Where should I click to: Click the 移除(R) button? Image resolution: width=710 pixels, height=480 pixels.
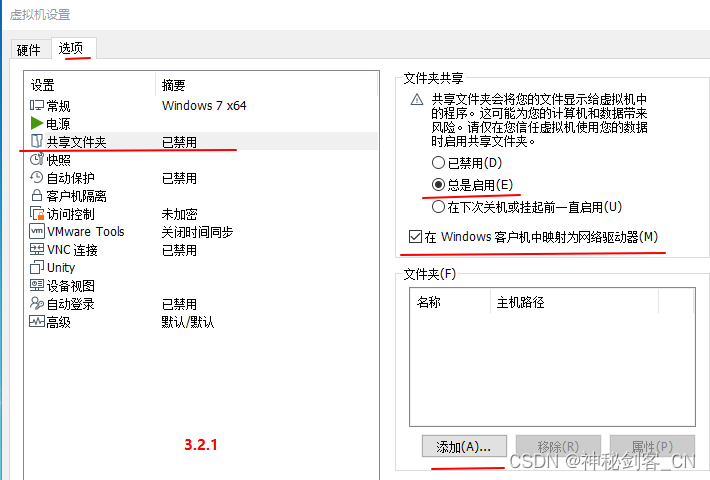[558, 447]
